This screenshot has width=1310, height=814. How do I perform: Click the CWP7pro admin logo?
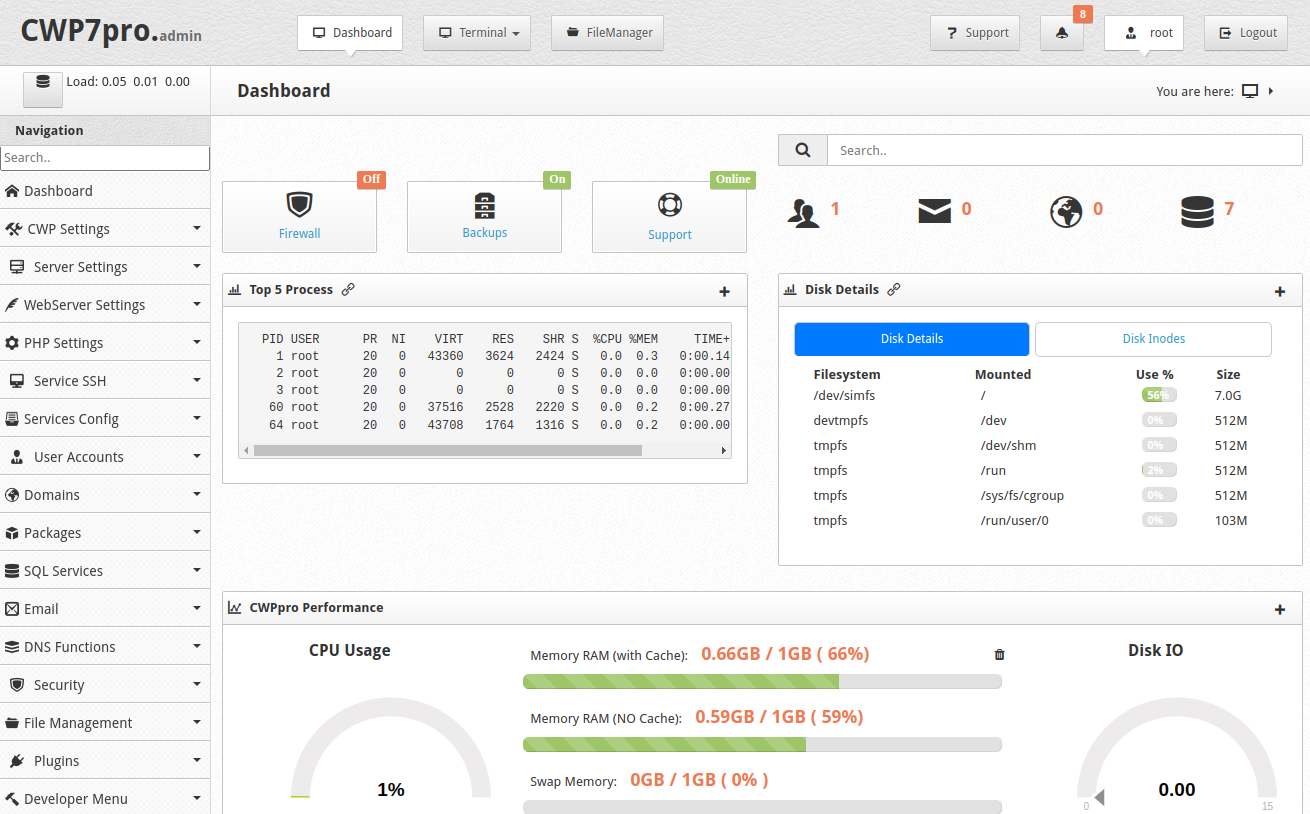111,30
